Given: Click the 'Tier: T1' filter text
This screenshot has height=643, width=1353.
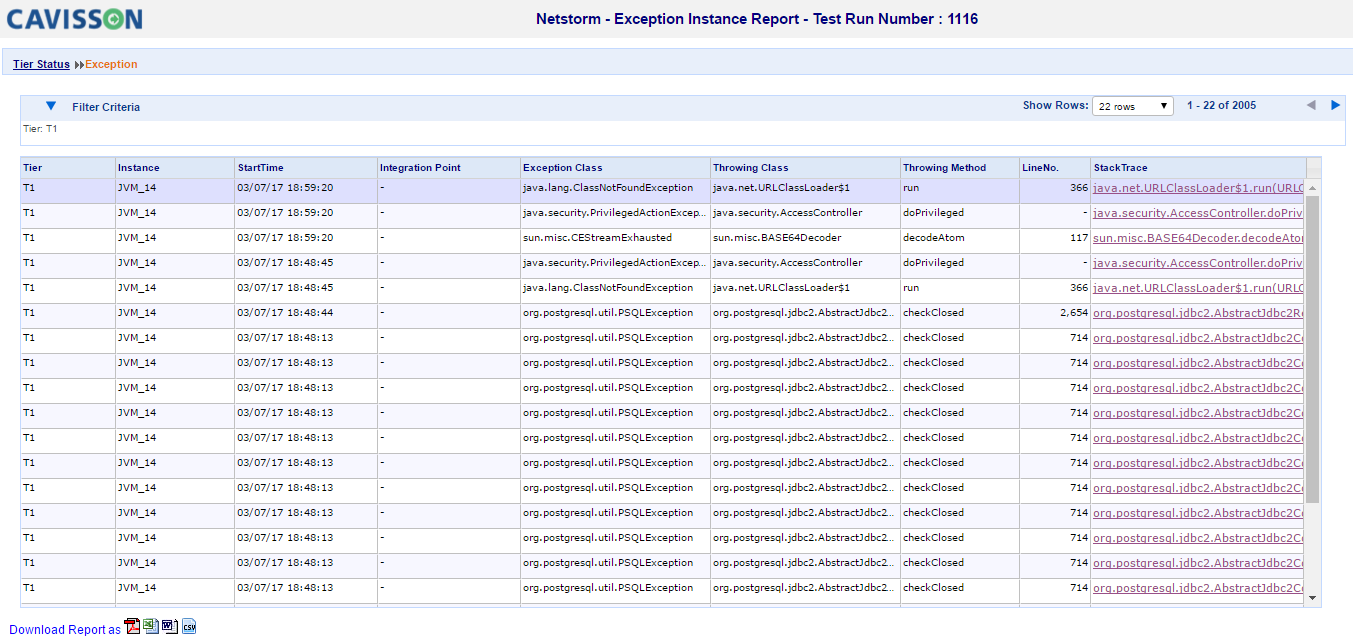Looking at the screenshot, I should [x=40, y=129].
